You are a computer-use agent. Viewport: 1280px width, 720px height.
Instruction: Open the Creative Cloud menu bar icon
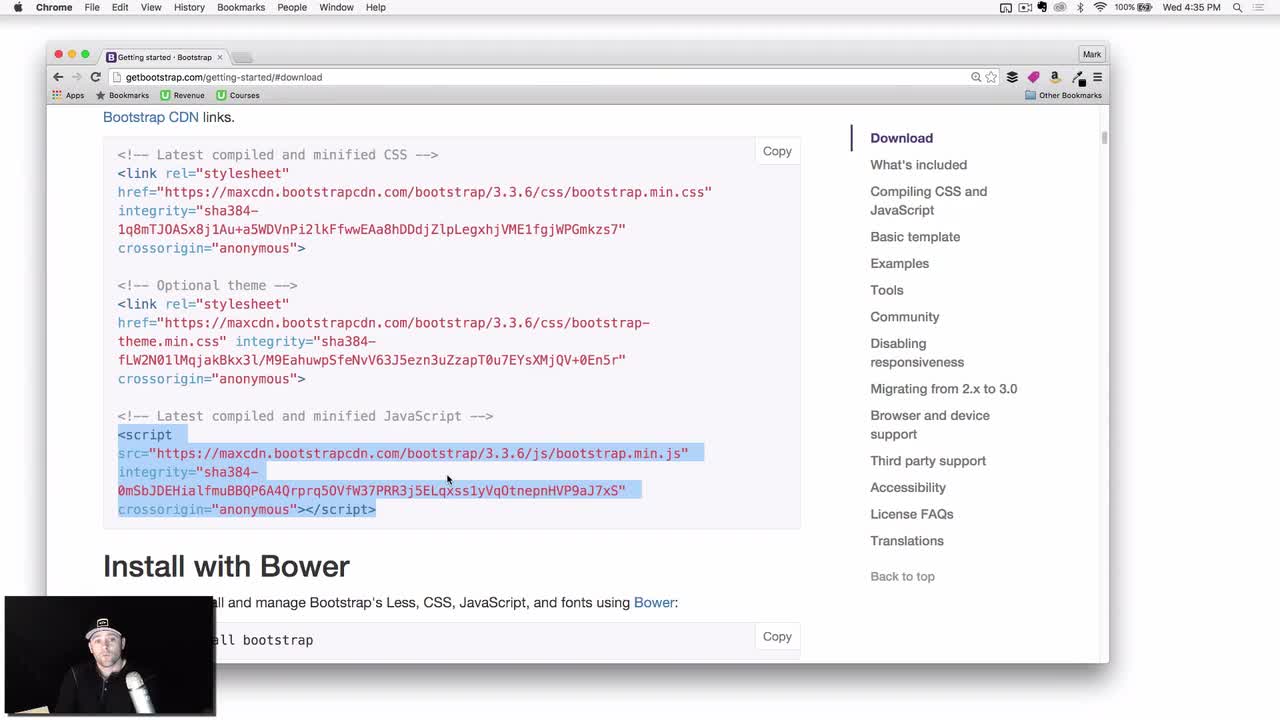tap(1059, 7)
